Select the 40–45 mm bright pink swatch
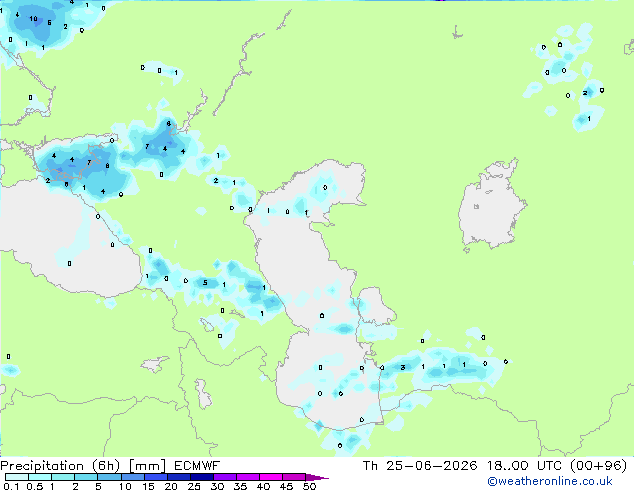Viewport: 634px width, 490px height. click(271, 477)
